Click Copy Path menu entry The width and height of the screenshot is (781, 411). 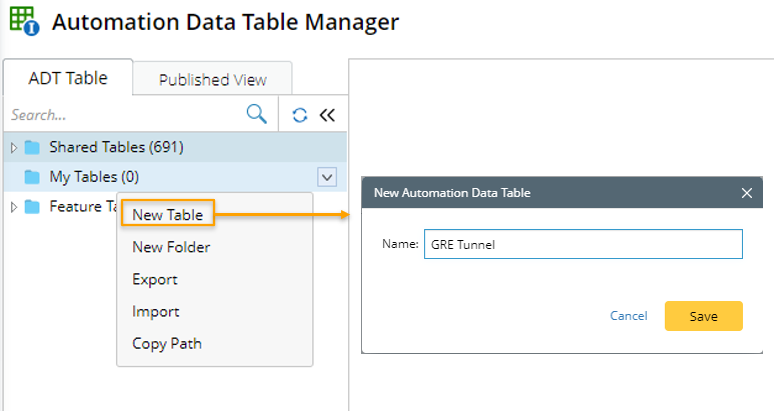click(x=166, y=343)
